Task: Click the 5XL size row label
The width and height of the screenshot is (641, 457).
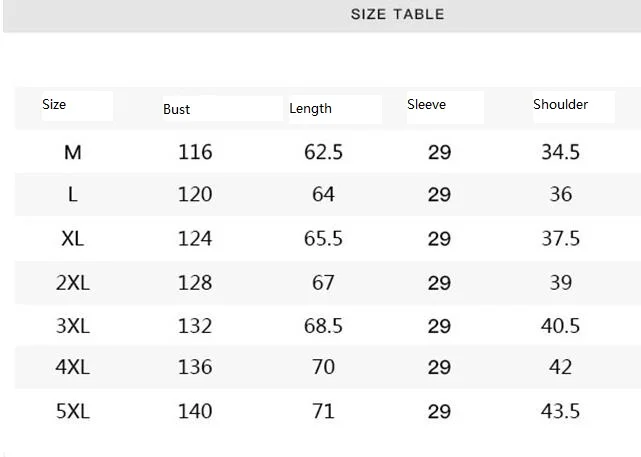Action: (x=73, y=411)
